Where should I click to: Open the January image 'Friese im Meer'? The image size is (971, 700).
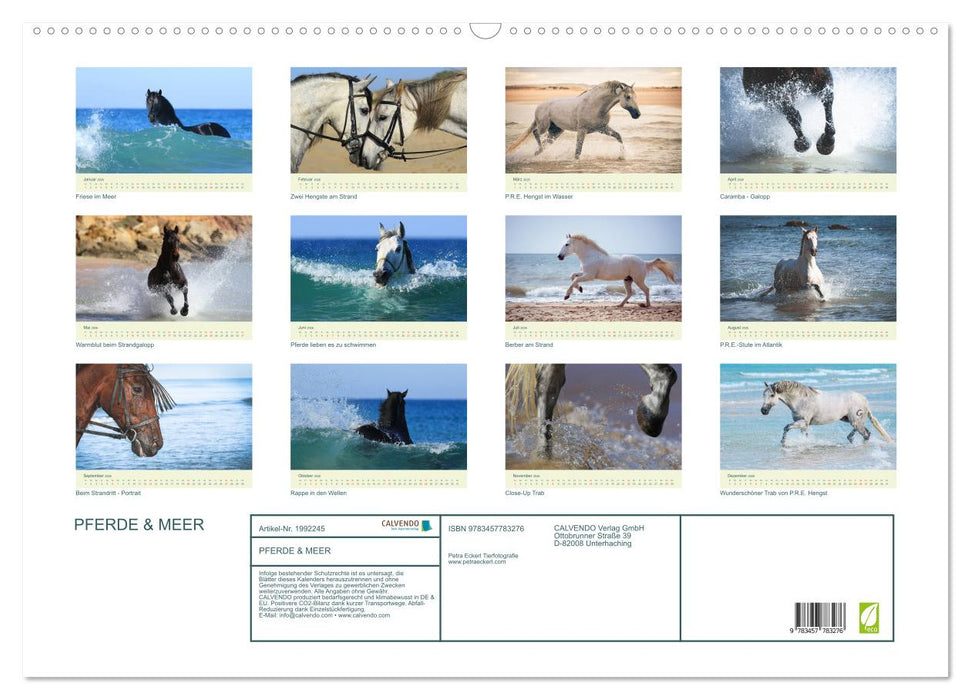[163, 120]
